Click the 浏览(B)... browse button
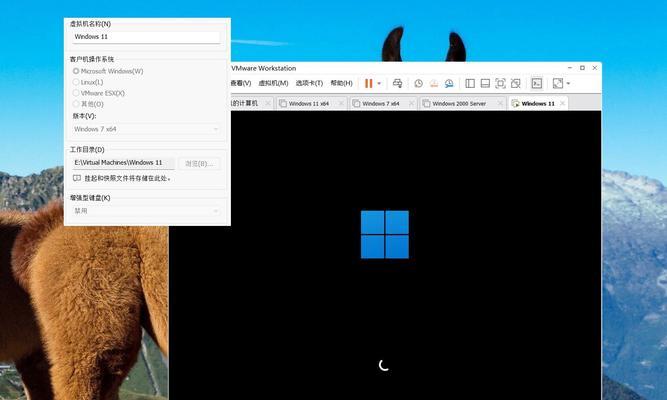667x400 pixels. pyautogui.click(x=199, y=163)
